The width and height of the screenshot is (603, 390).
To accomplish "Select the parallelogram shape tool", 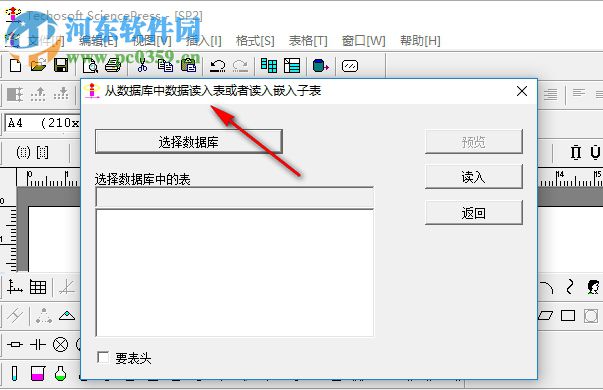I will coord(545,316).
